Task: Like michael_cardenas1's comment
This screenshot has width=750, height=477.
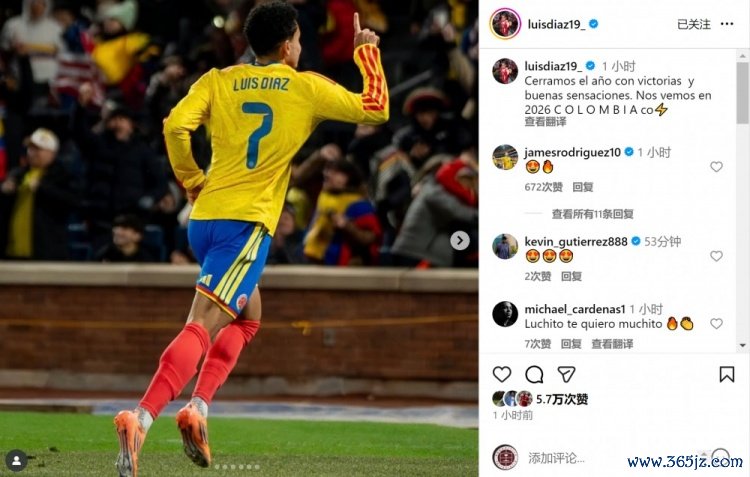Action: click(716, 323)
